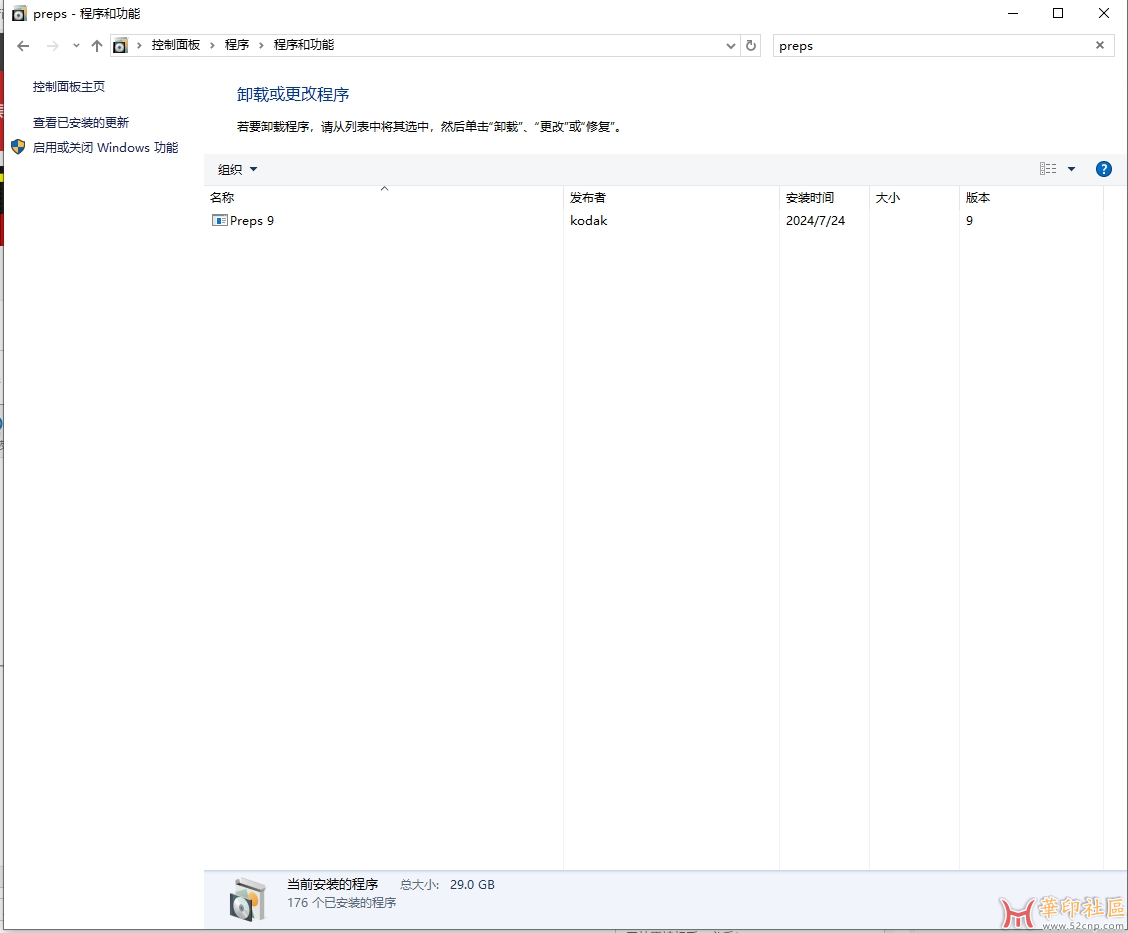Open the recent locations dropdown arrow
1128x933 pixels.
click(76, 46)
